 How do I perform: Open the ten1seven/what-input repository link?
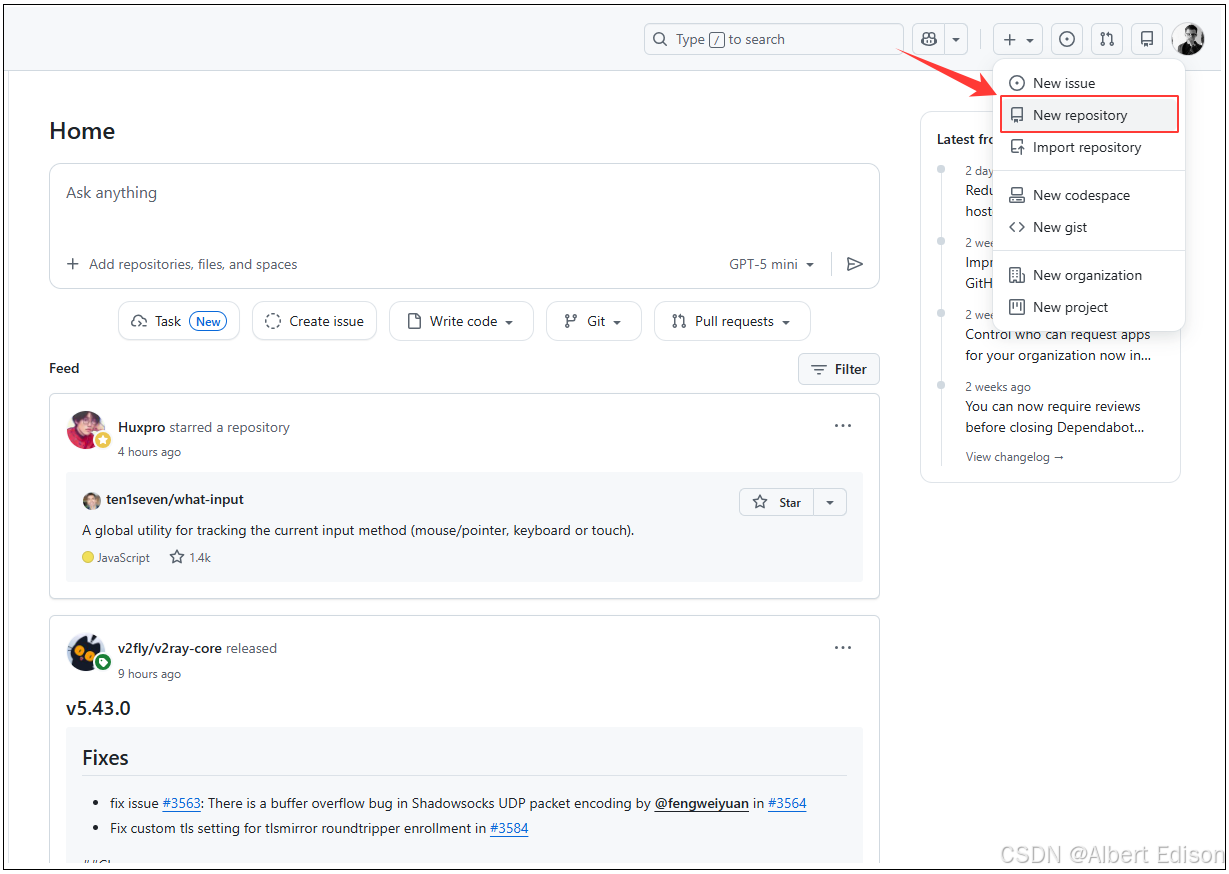pos(175,499)
